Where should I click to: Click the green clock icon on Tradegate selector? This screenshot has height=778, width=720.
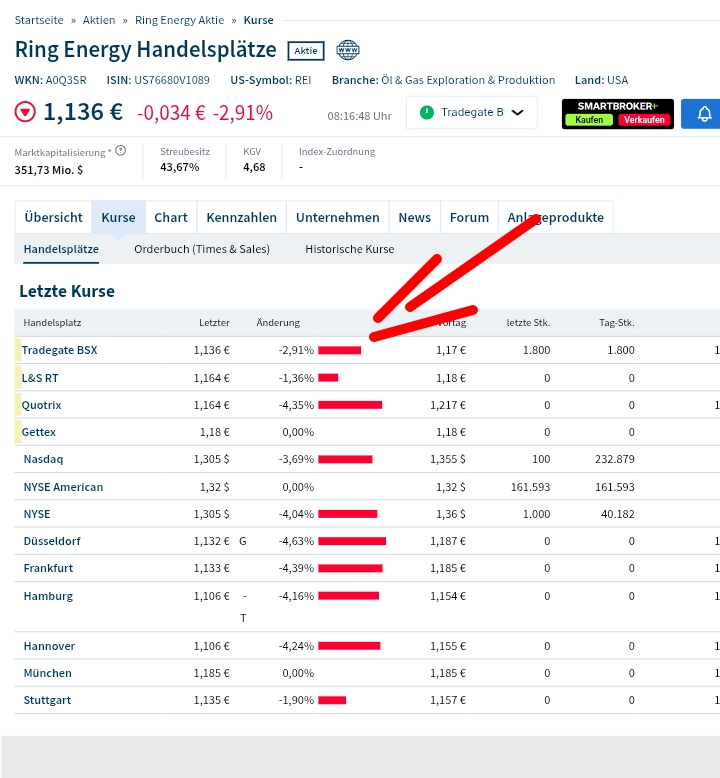427,113
